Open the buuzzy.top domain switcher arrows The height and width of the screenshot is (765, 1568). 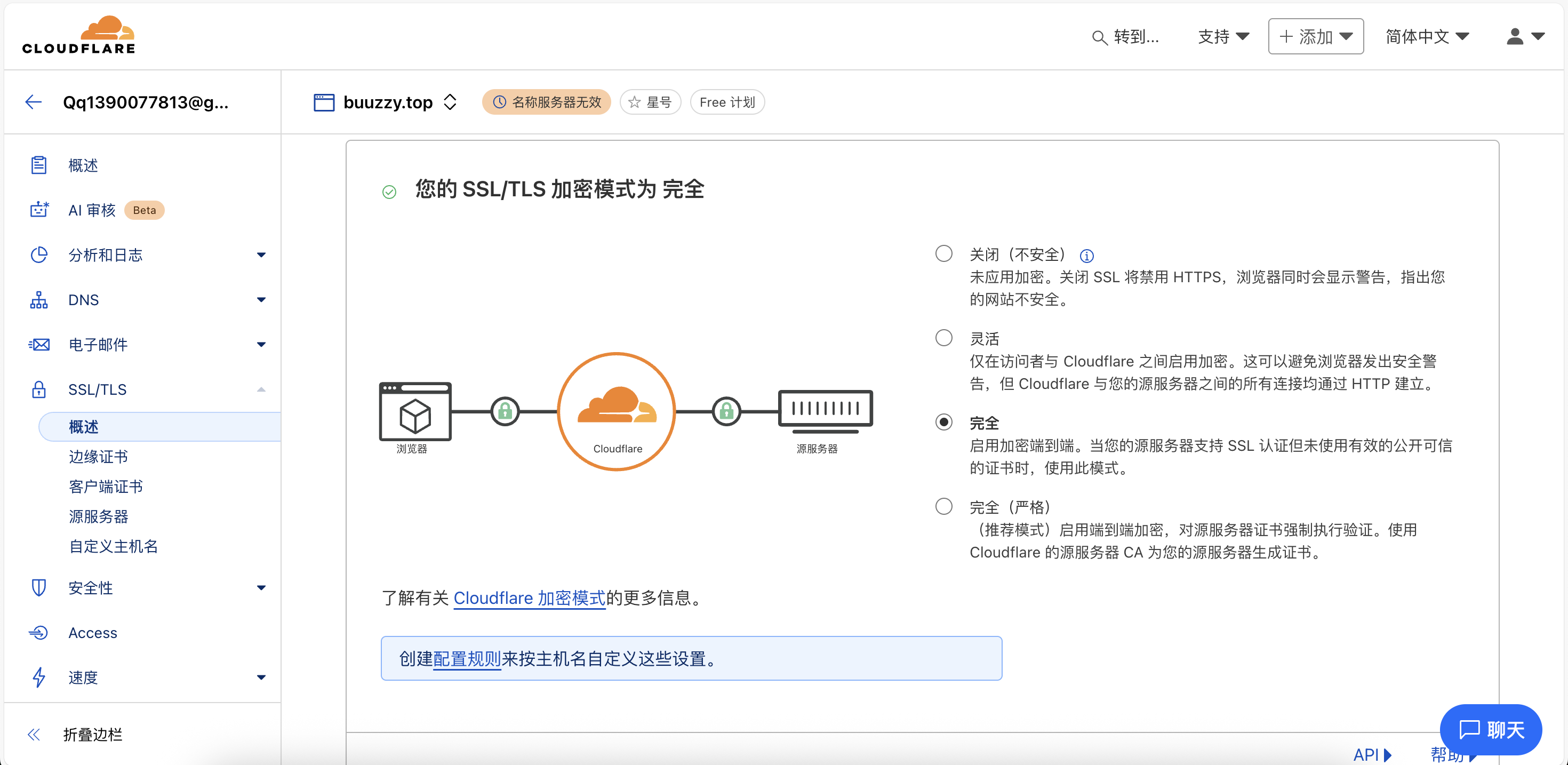coord(450,102)
